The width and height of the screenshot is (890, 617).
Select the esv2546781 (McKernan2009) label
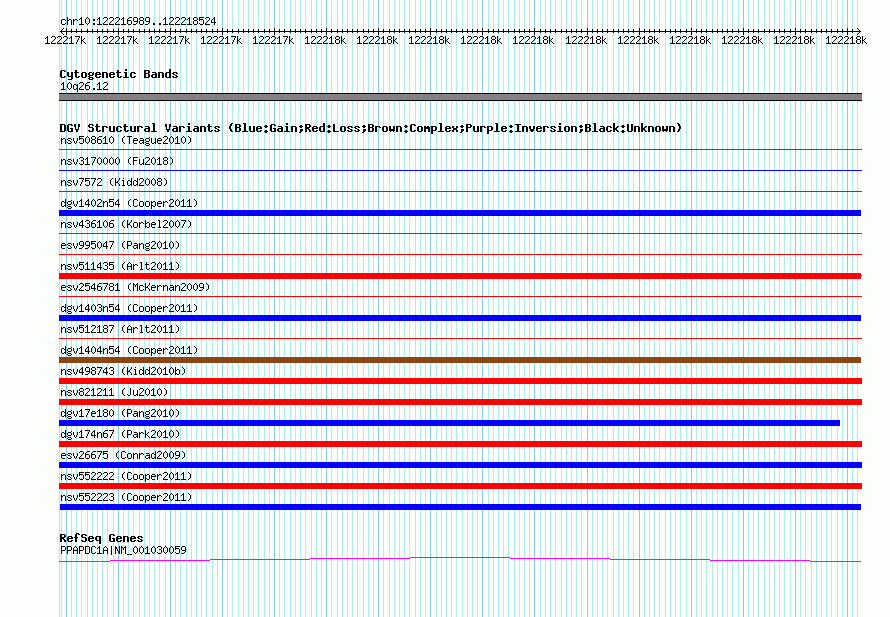click(x=135, y=287)
